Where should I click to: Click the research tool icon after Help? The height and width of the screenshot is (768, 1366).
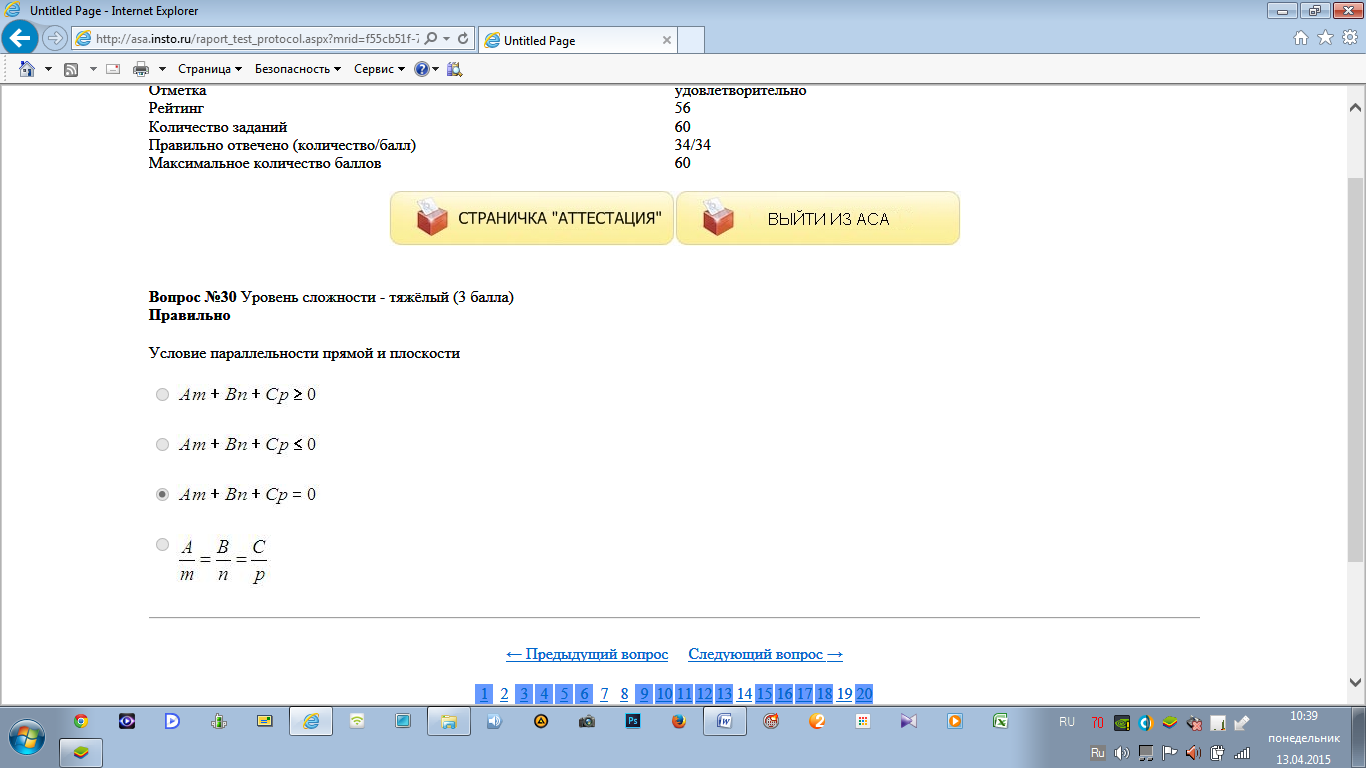[454, 69]
